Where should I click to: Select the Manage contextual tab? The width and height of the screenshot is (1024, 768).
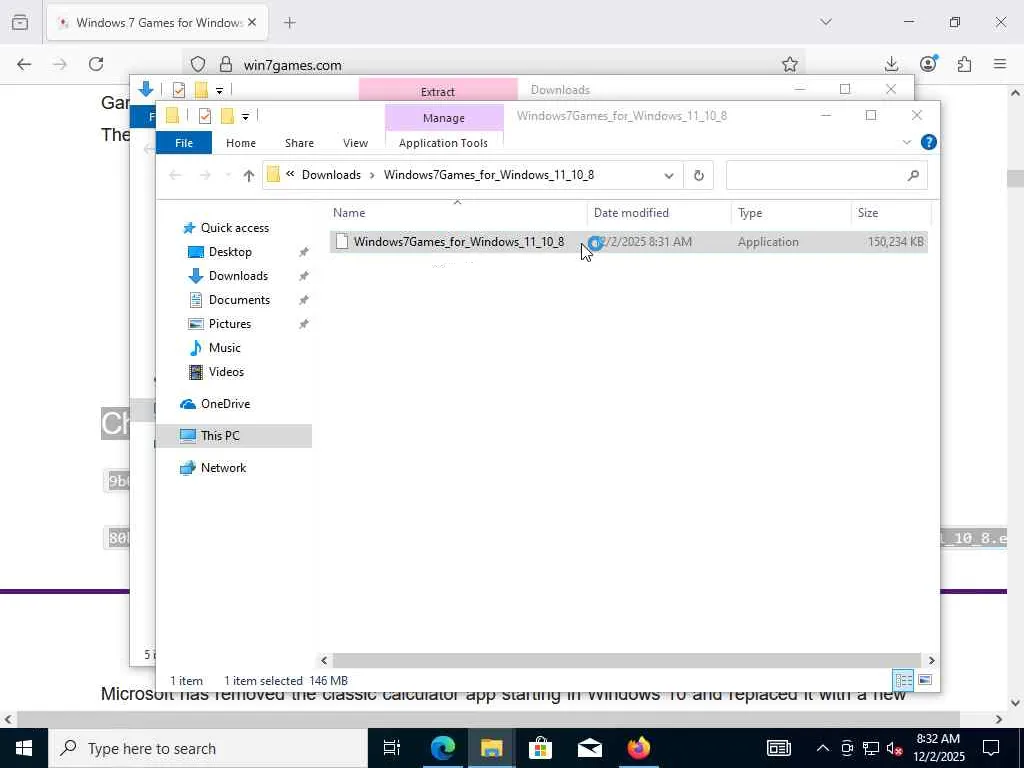[443, 118]
